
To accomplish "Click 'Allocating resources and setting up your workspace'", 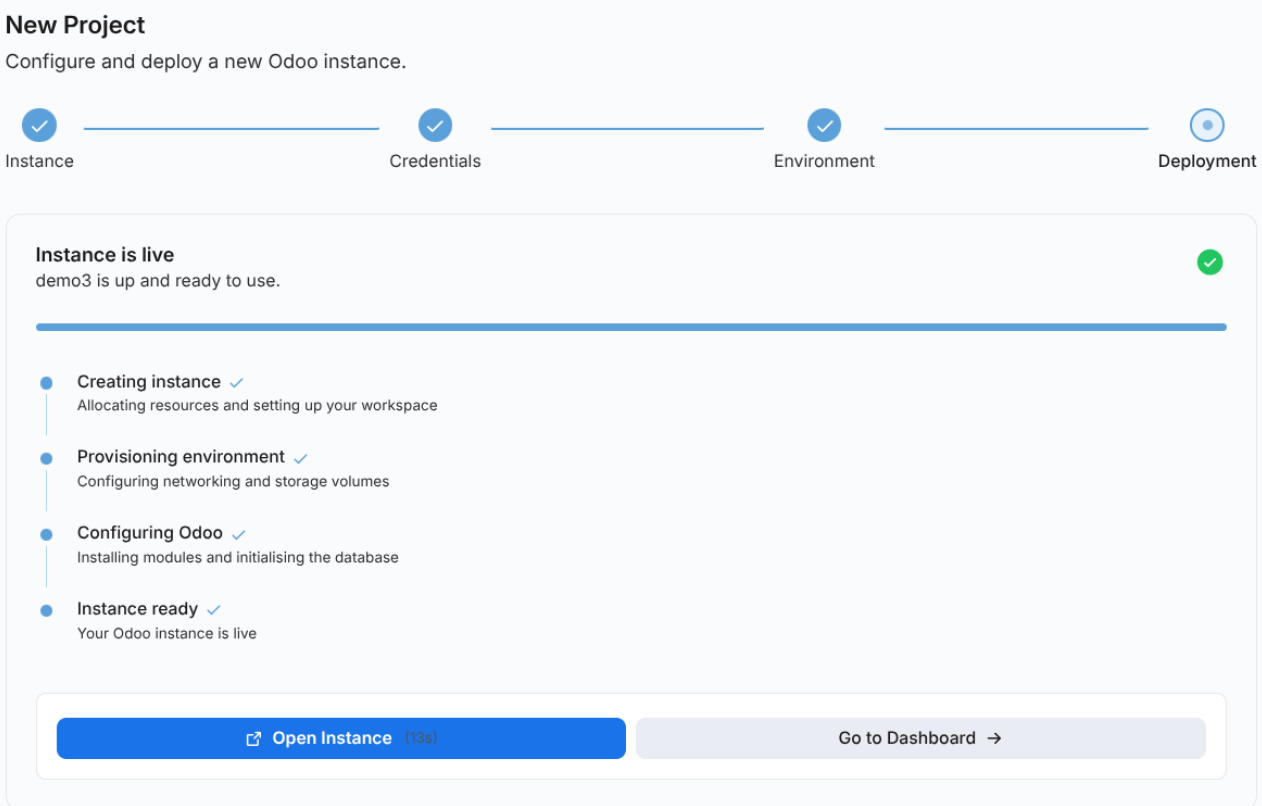I will pos(257,406).
